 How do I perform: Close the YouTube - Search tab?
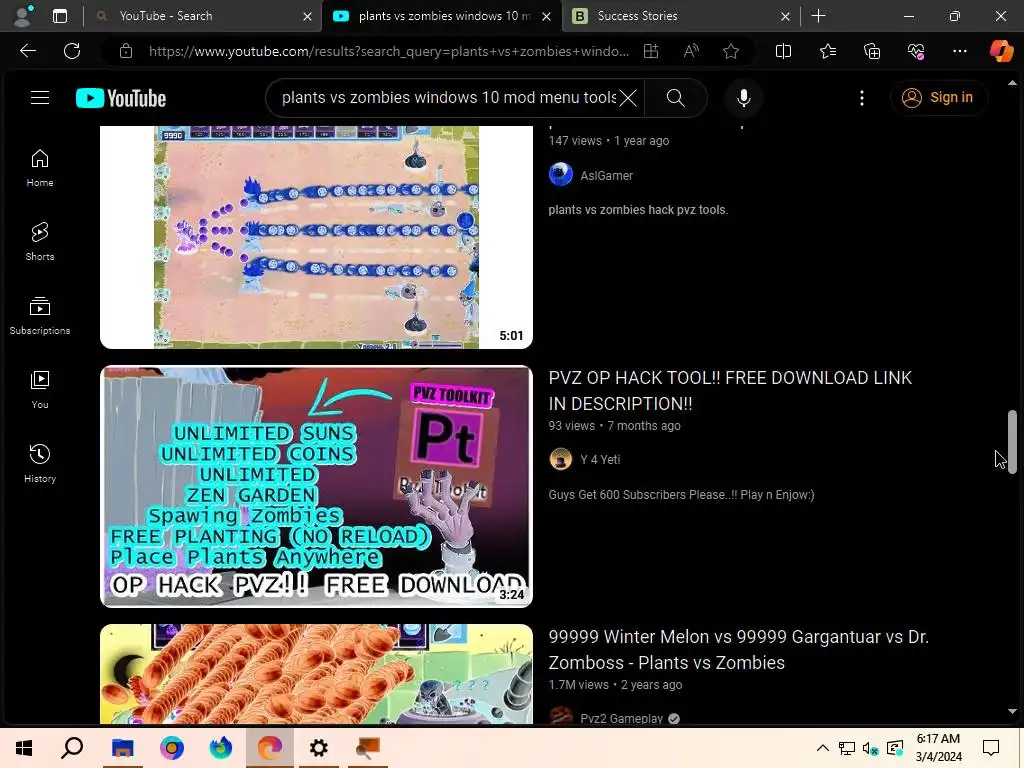pyautogui.click(x=308, y=16)
